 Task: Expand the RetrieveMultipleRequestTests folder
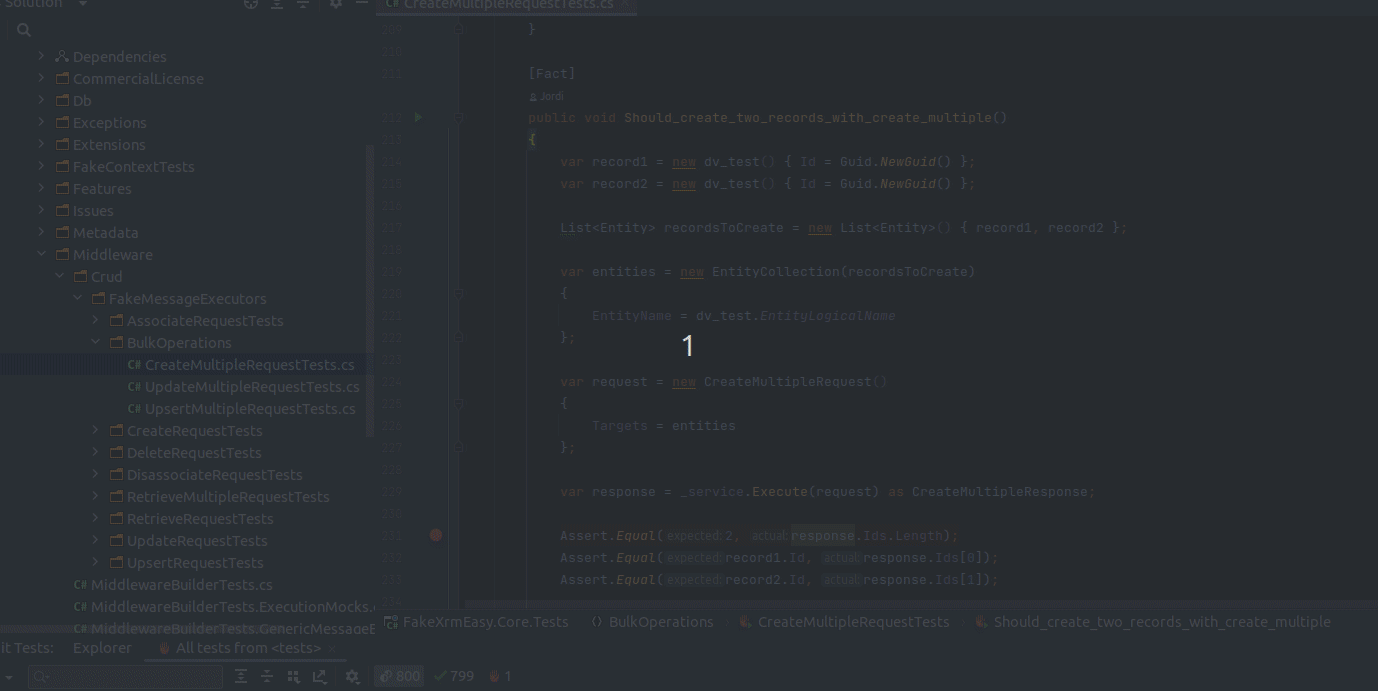(x=95, y=497)
